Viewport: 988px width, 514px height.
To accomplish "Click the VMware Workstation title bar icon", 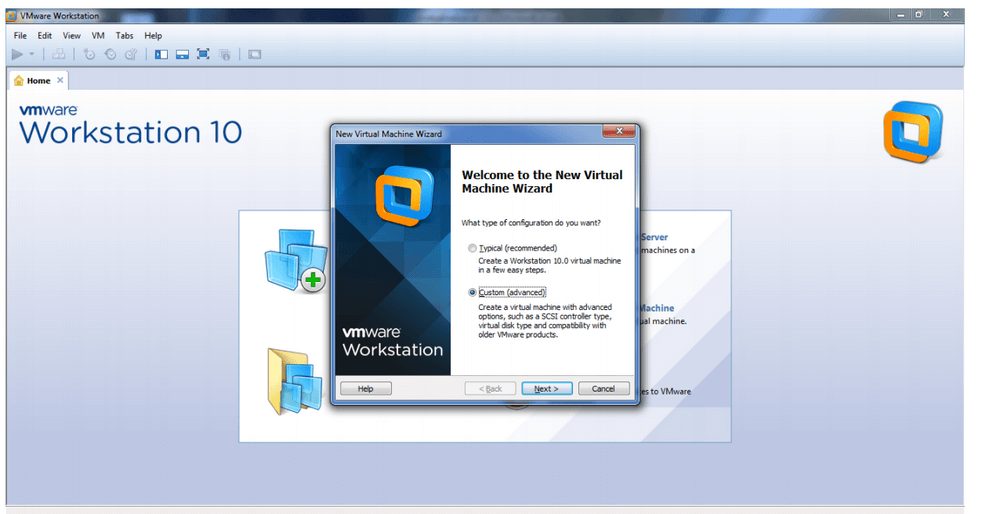I will tap(11, 16).
